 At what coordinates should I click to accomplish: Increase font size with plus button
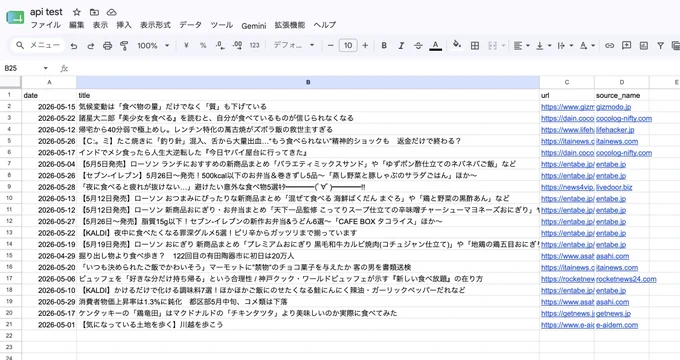click(365, 45)
